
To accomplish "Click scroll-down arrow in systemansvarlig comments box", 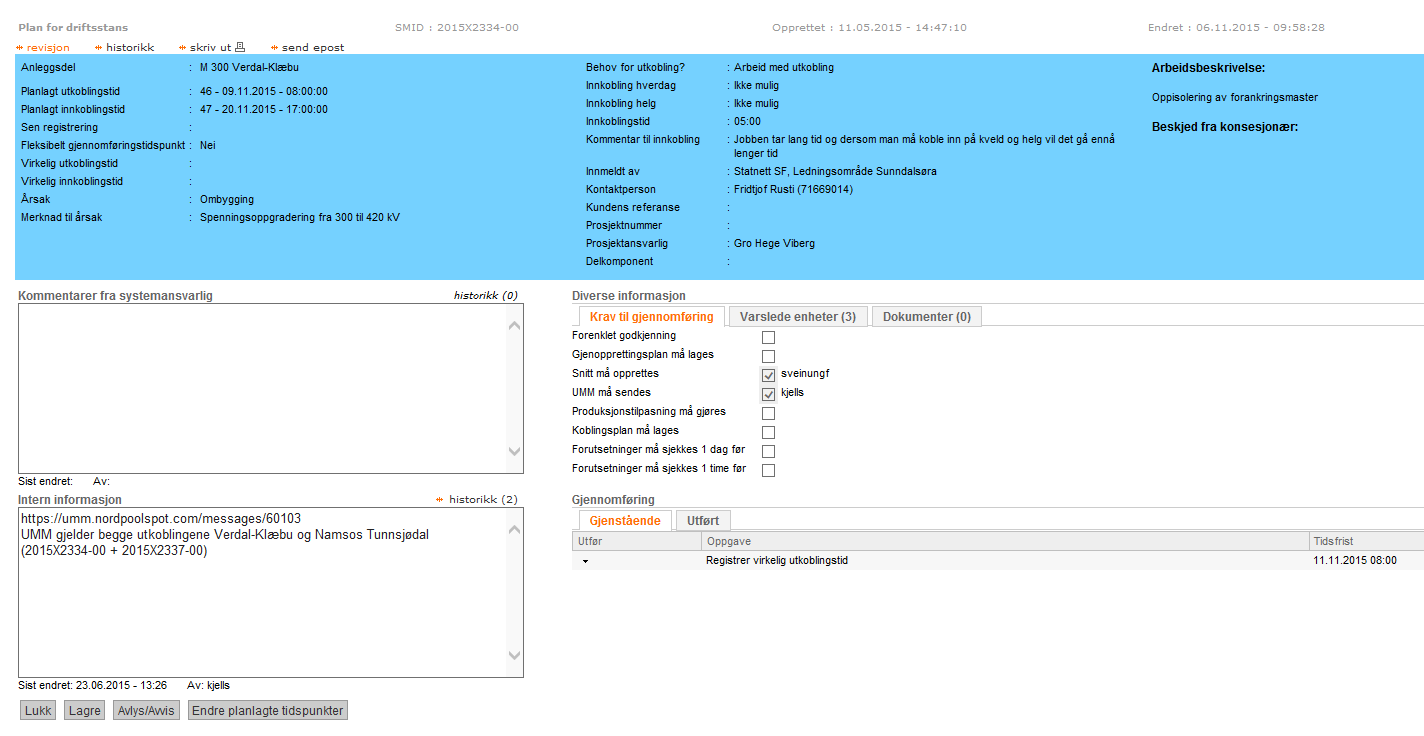I will [x=515, y=452].
